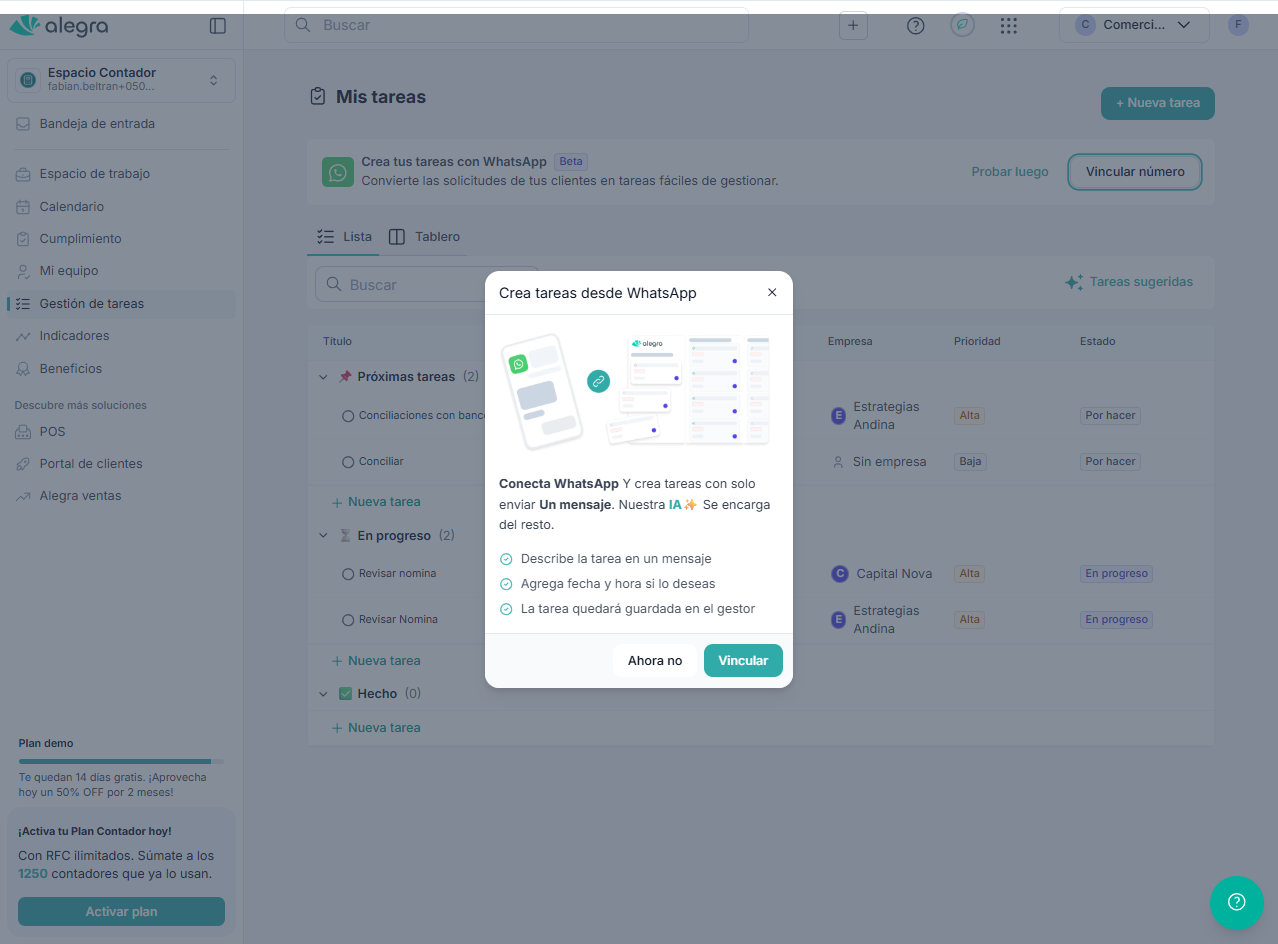Click the Vincular button in dialog
This screenshot has width=1278, height=944.
(x=742, y=660)
